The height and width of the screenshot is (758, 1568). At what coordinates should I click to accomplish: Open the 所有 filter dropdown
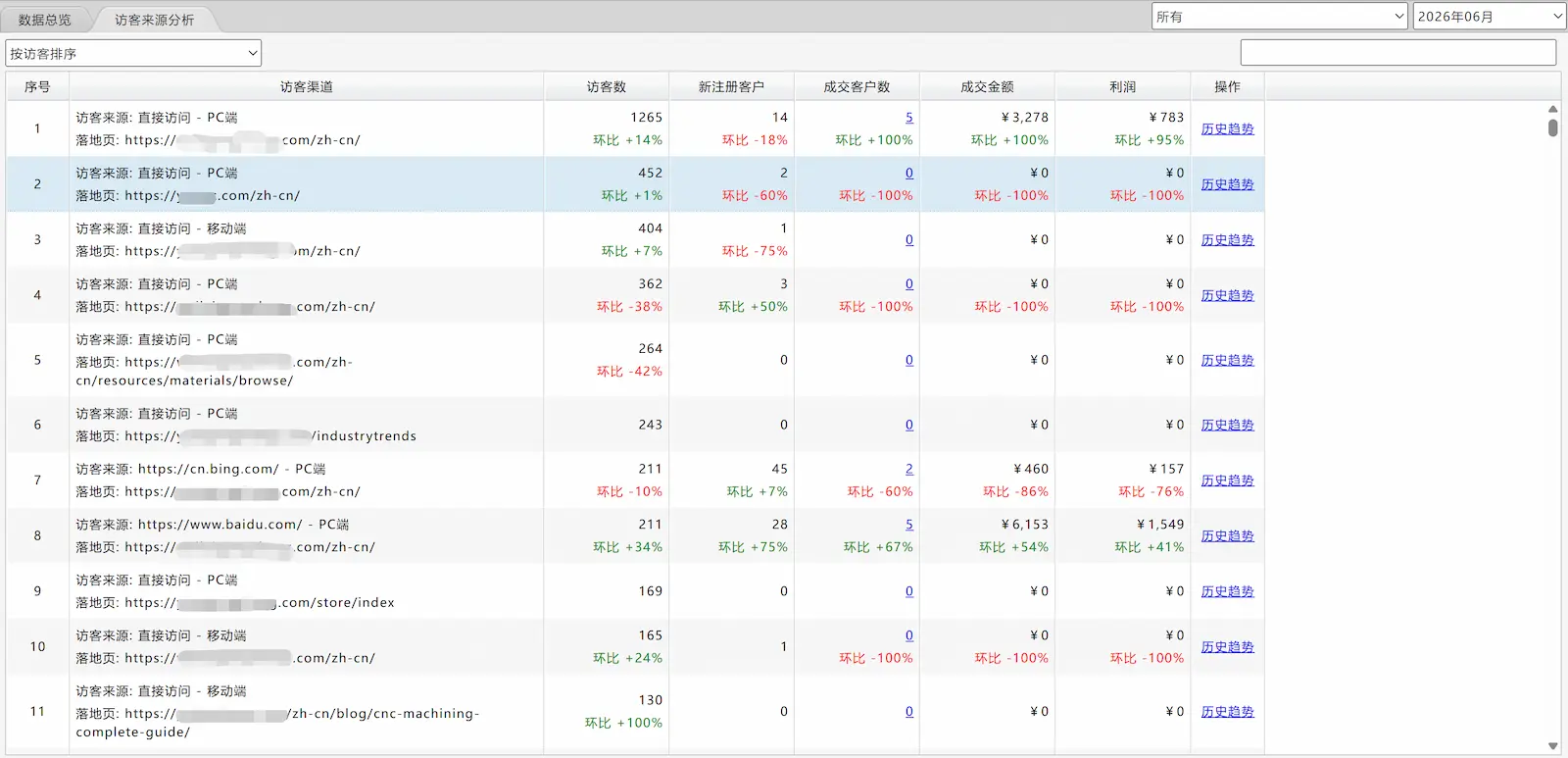pos(1280,17)
